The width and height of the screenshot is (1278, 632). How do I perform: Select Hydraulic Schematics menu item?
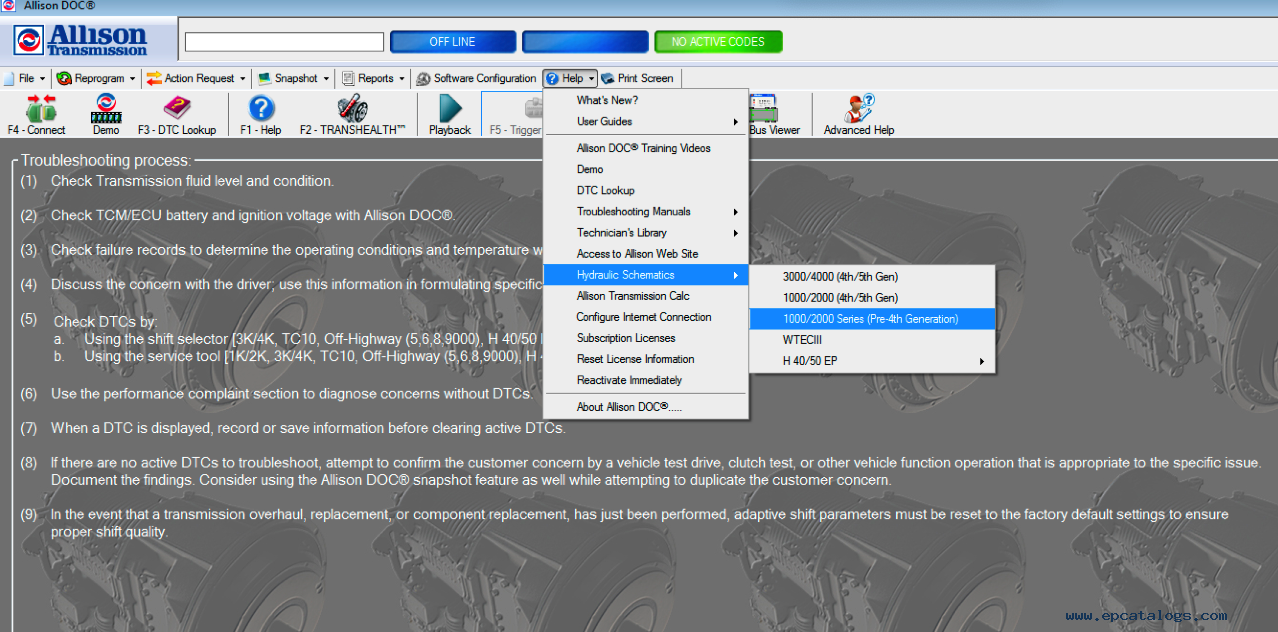coord(646,275)
